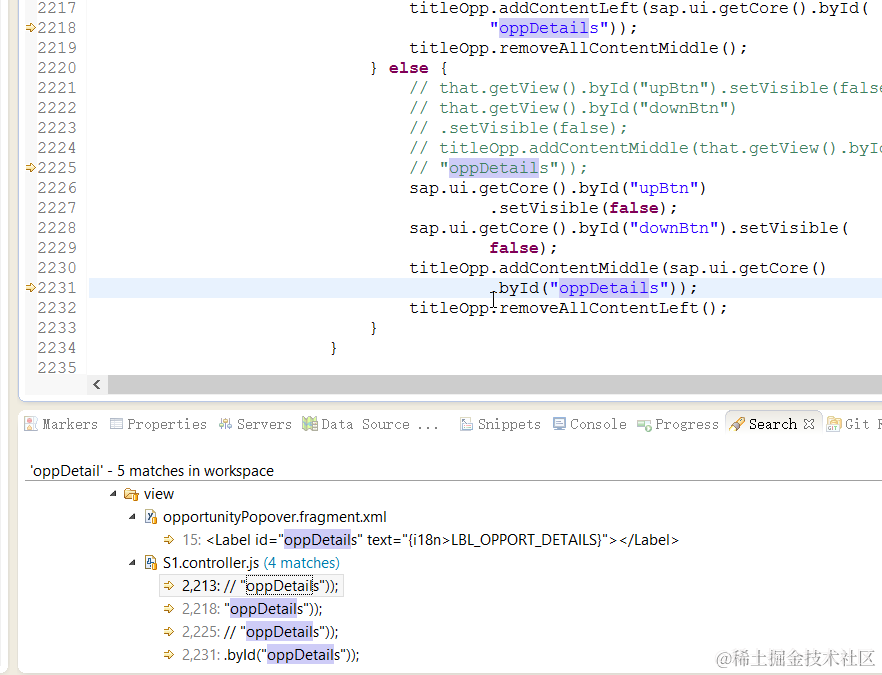Click the "downBtn" string on line 2228
The image size is (882, 675).
click(674, 228)
